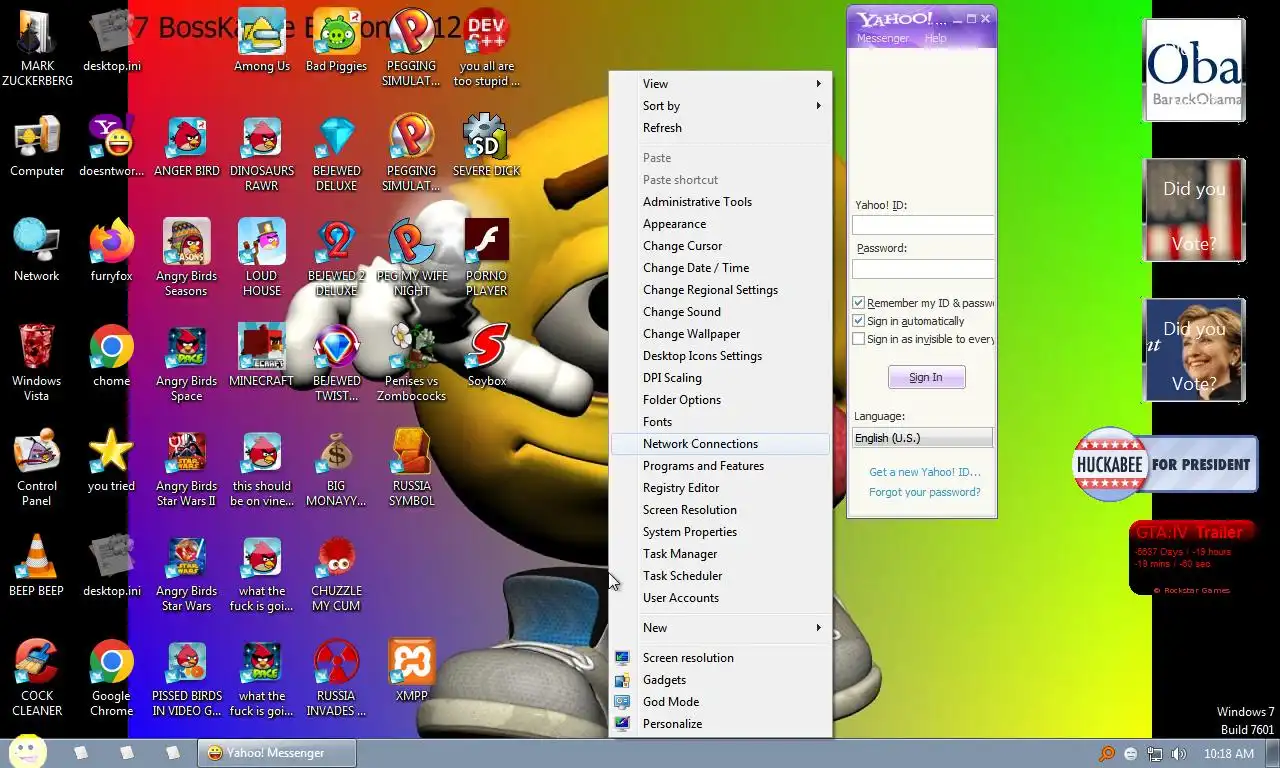Click the BIG MONAYY money bag icon

tap(336, 469)
